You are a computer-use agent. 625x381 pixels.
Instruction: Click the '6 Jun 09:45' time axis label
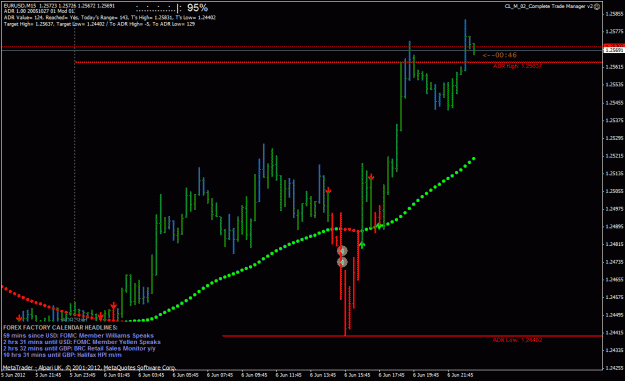(x=254, y=375)
